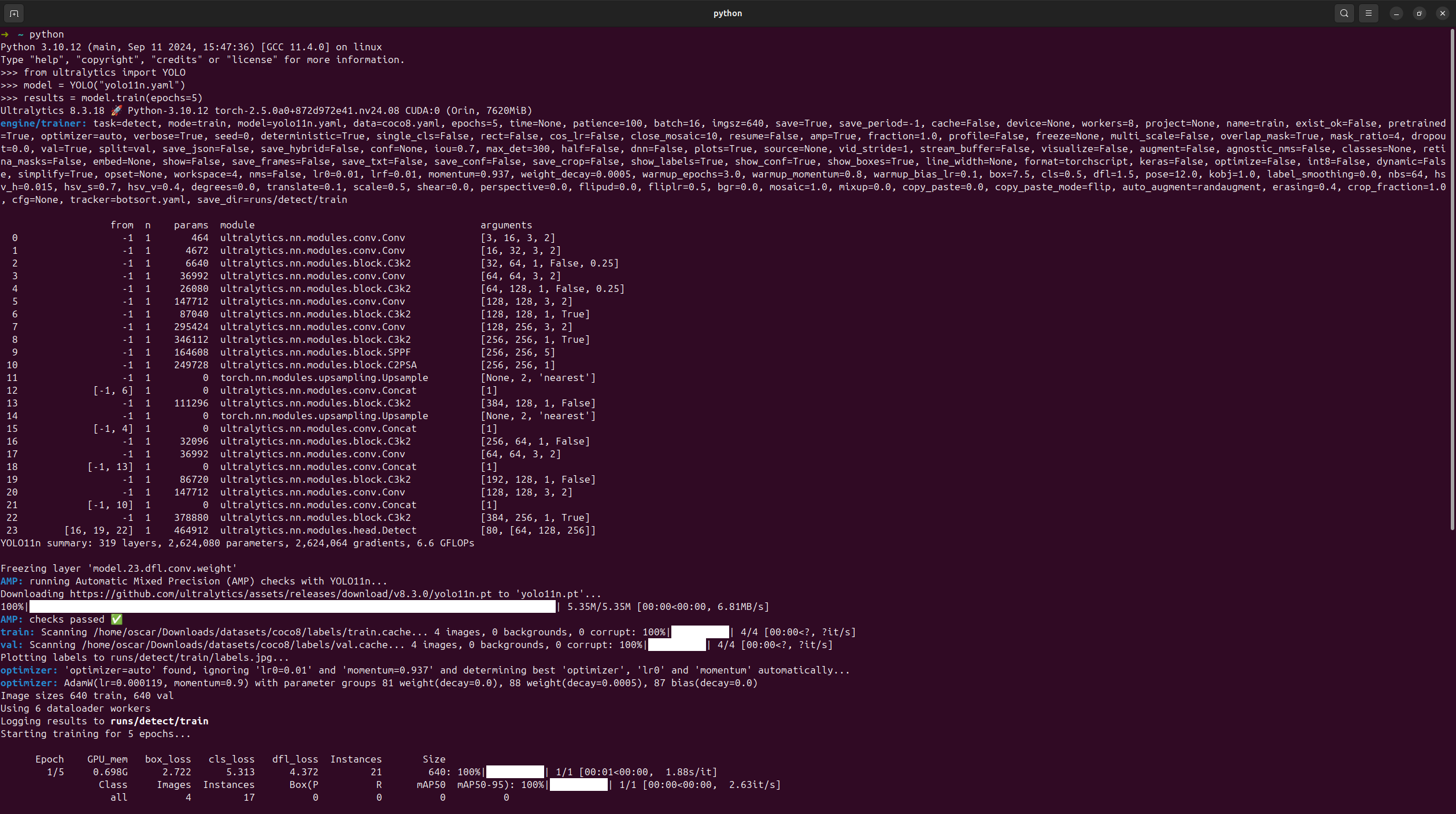Open the yolo11n.pt GitHub download URL
This screenshot has height=814, width=1456.
[x=280, y=594]
